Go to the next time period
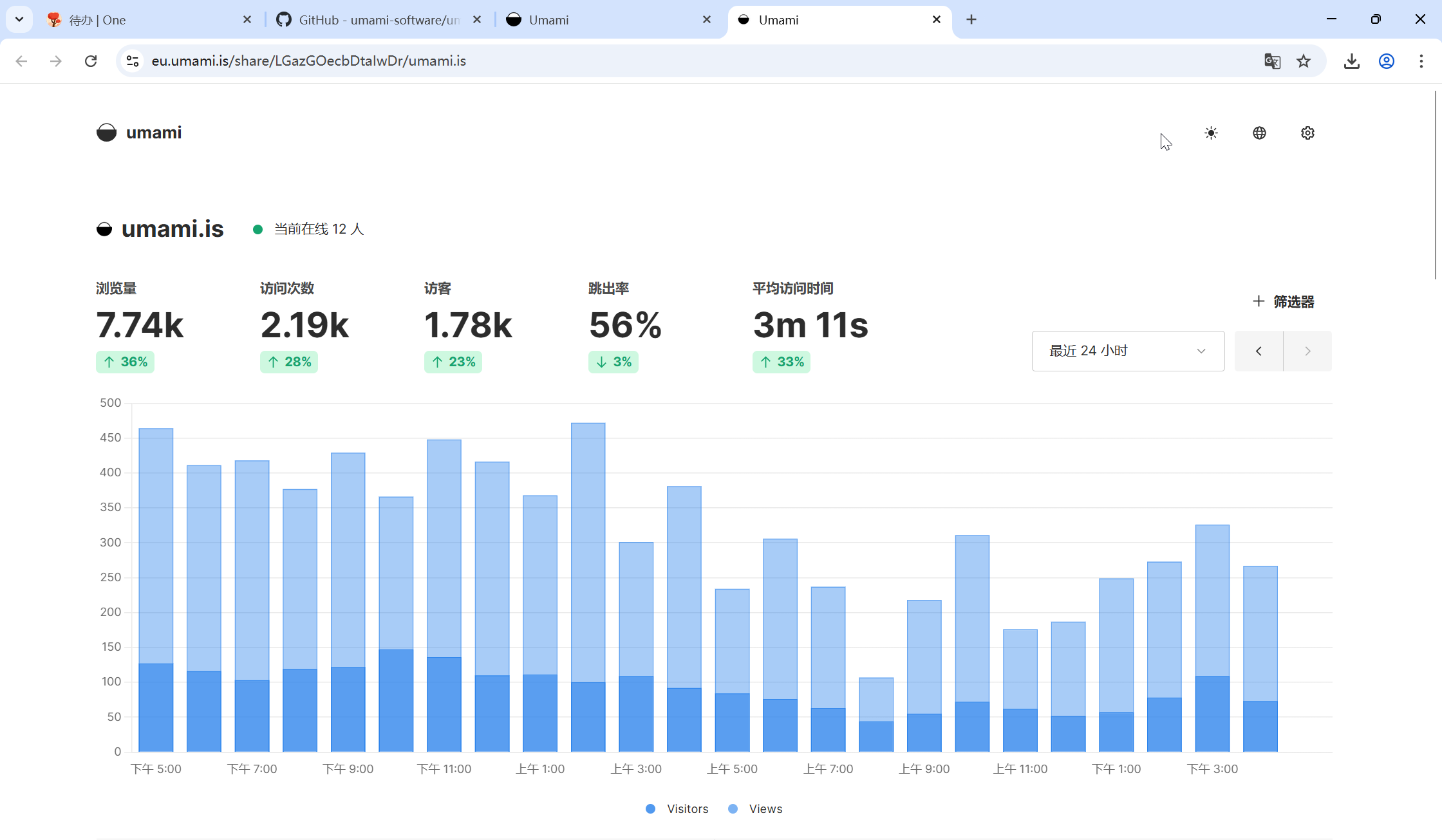 1307,351
